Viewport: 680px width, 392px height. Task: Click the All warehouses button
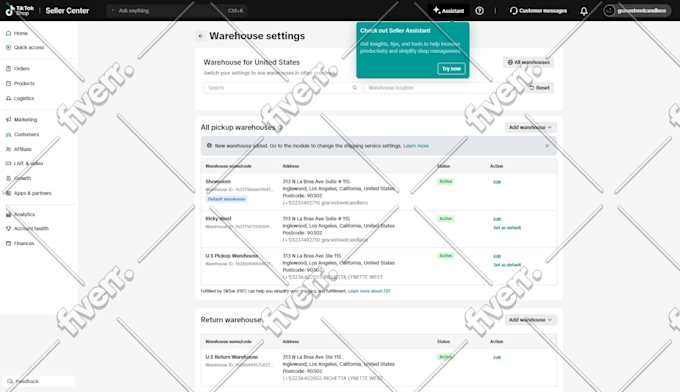(528, 62)
